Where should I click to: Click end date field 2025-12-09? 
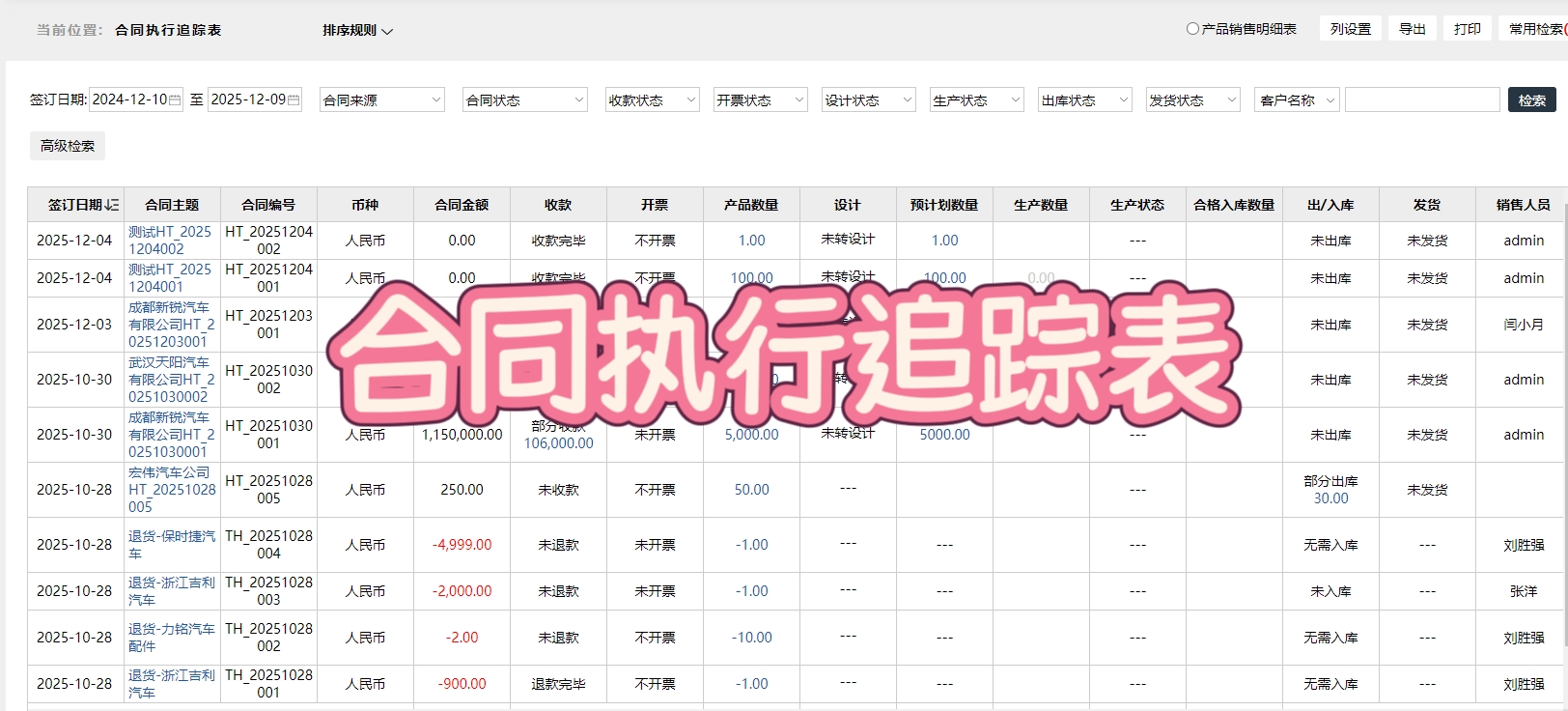[x=255, y=100]
